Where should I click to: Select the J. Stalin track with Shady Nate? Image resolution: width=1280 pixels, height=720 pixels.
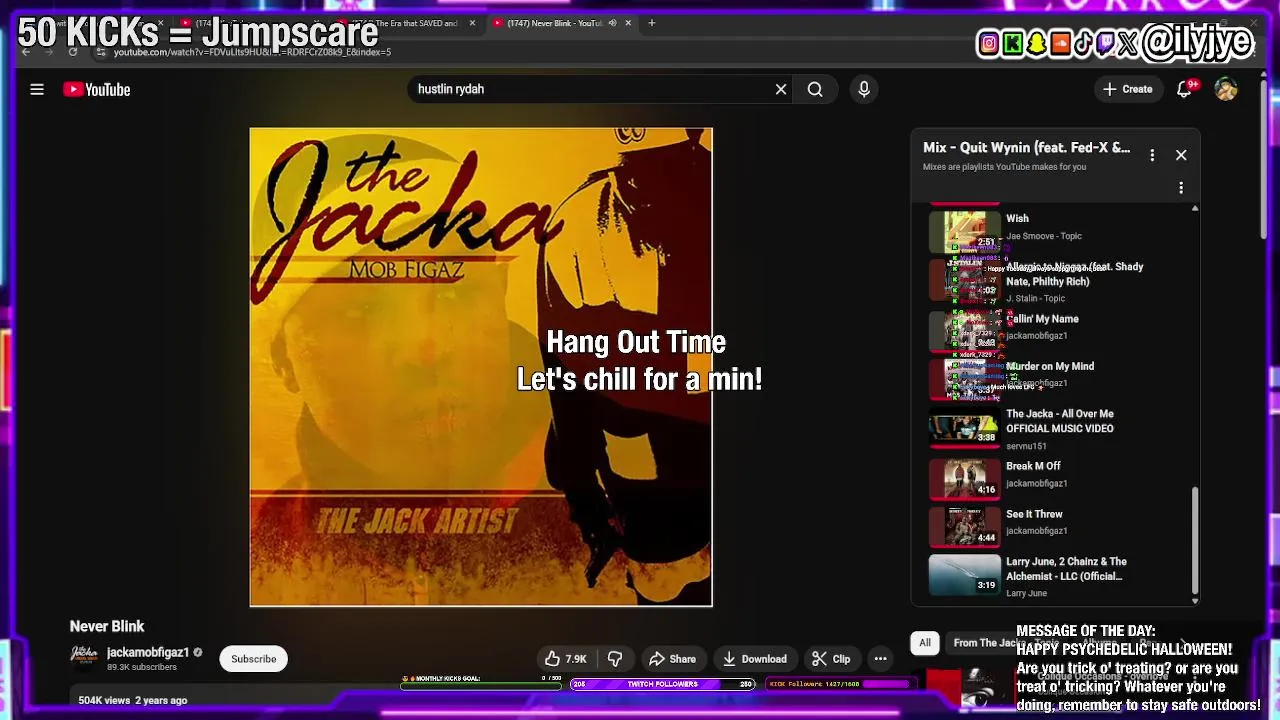click(1055, 282)
